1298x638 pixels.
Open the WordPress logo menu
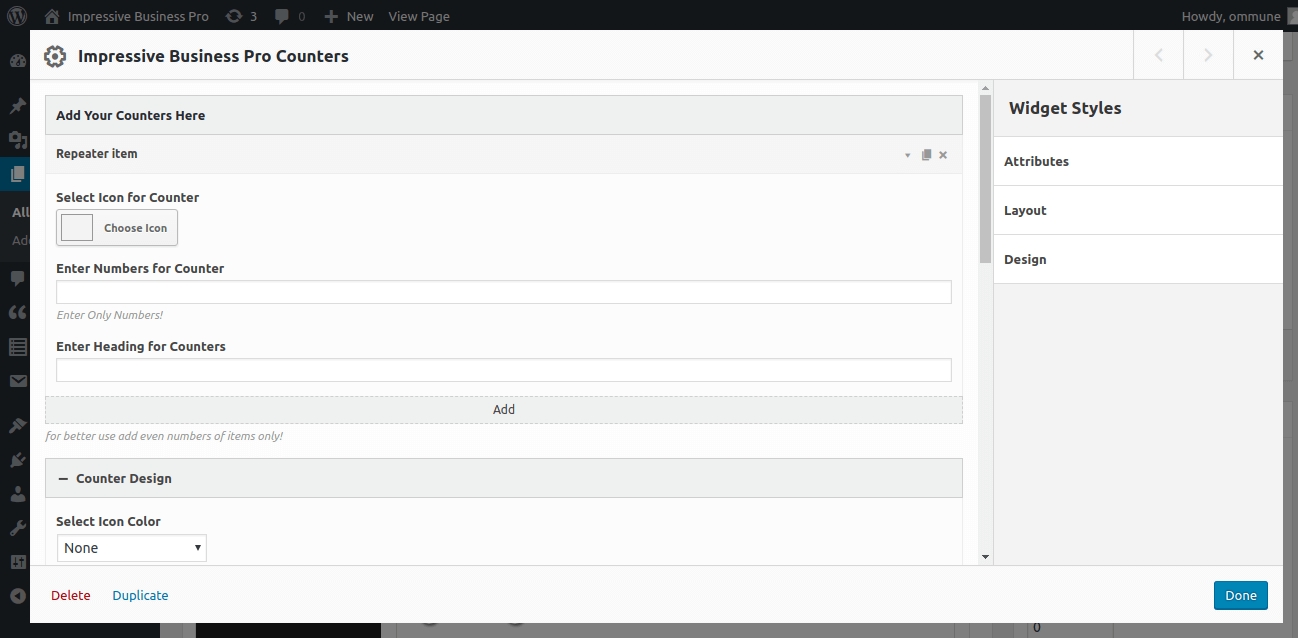pyautogui.click(x=17, y=16)
